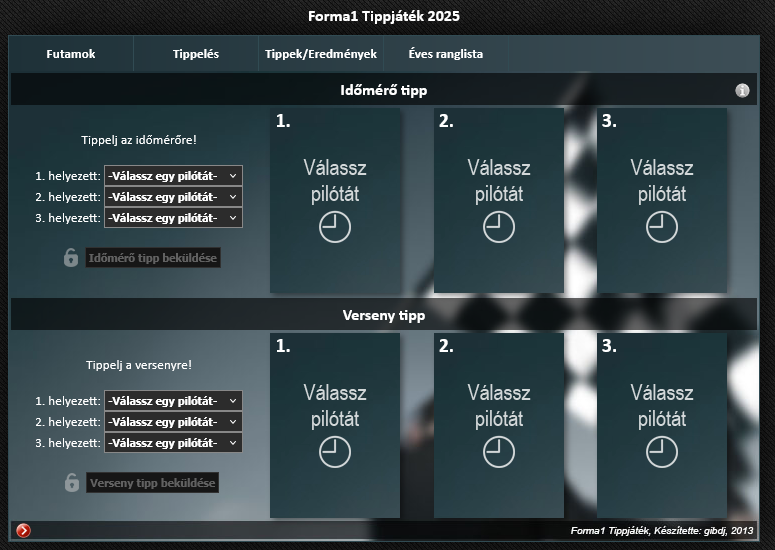Select the second qualifying Válassz pilótát card
Image resolution: width=775 pixels, height=550 pixels.
point(498,200)
